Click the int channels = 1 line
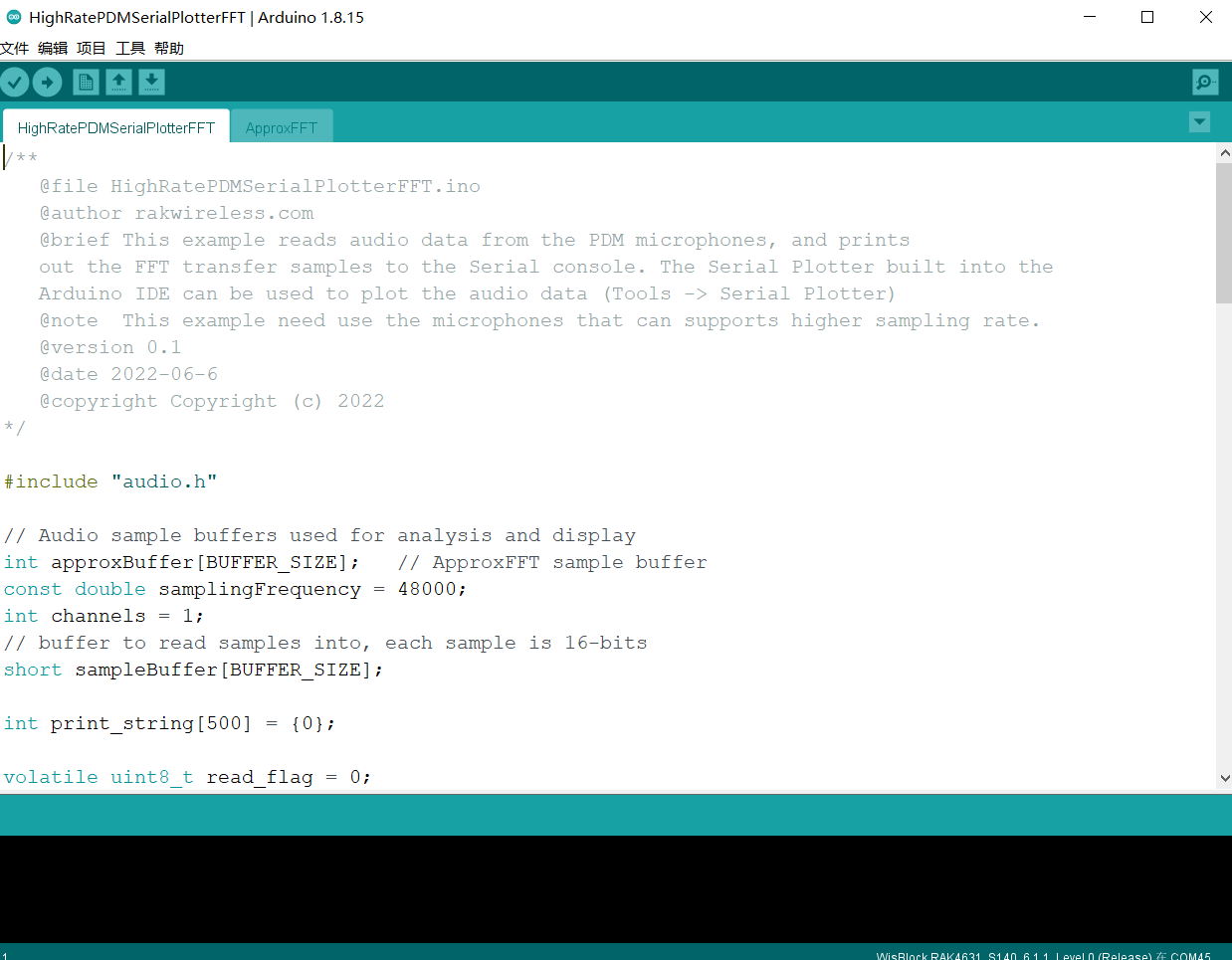 coord(103,616)
